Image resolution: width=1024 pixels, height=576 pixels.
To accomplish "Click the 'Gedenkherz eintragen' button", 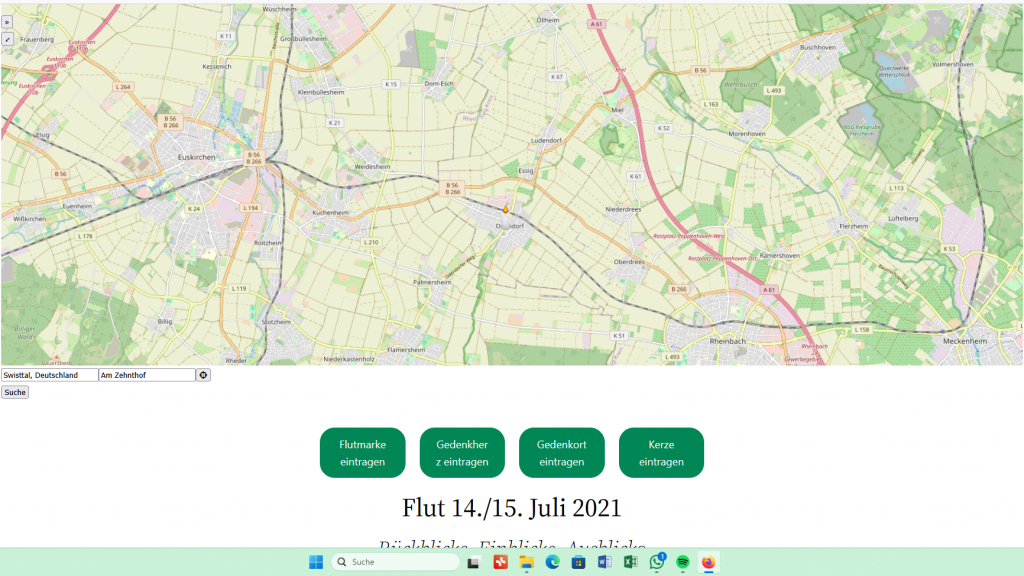I will tap(462, 453).
